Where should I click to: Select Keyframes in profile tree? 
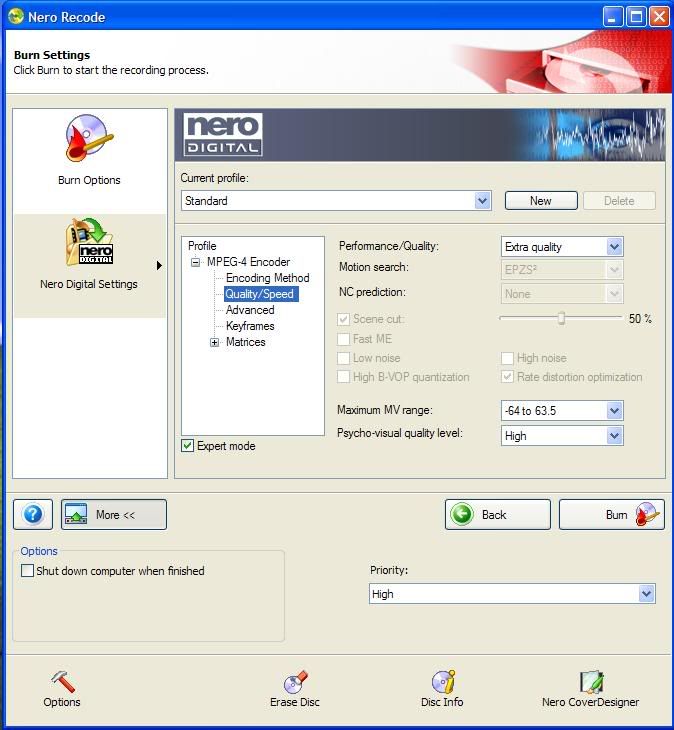point(250,326)
